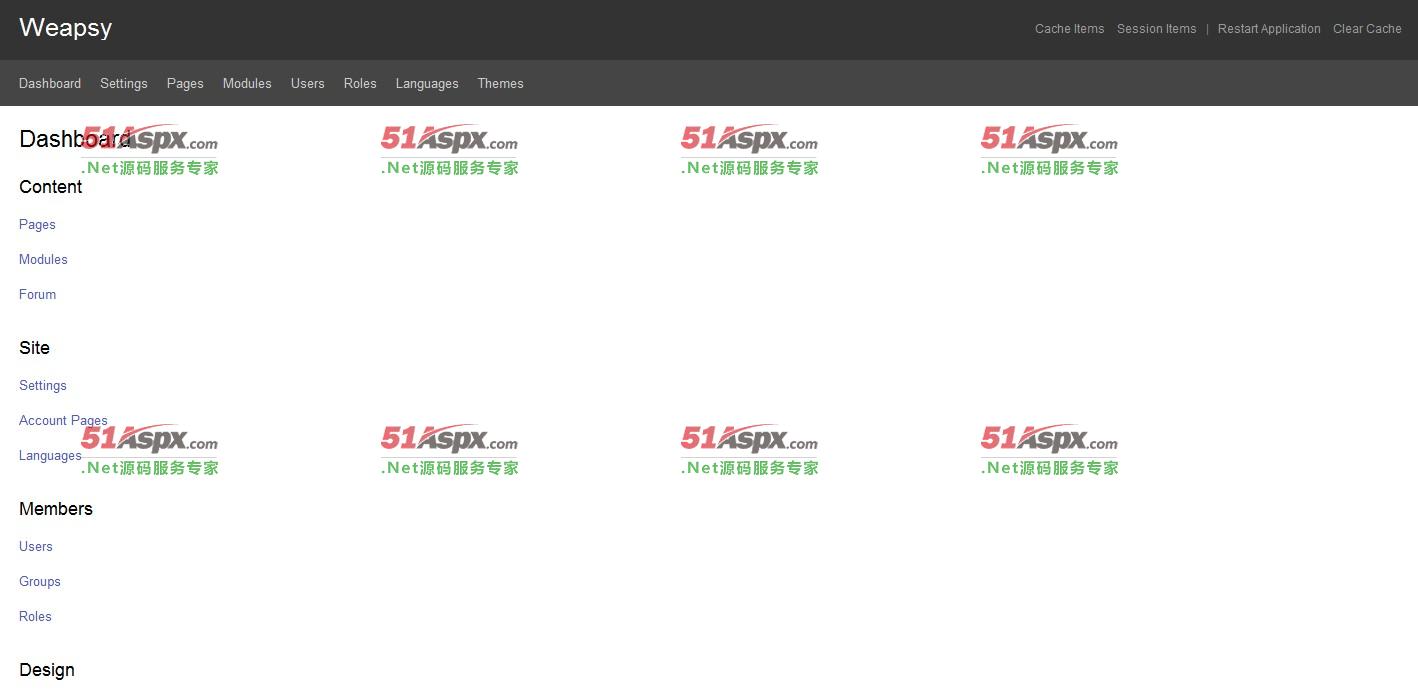Go to Modules in the navigation bar

pyautogui.click(x=247, y=83)
